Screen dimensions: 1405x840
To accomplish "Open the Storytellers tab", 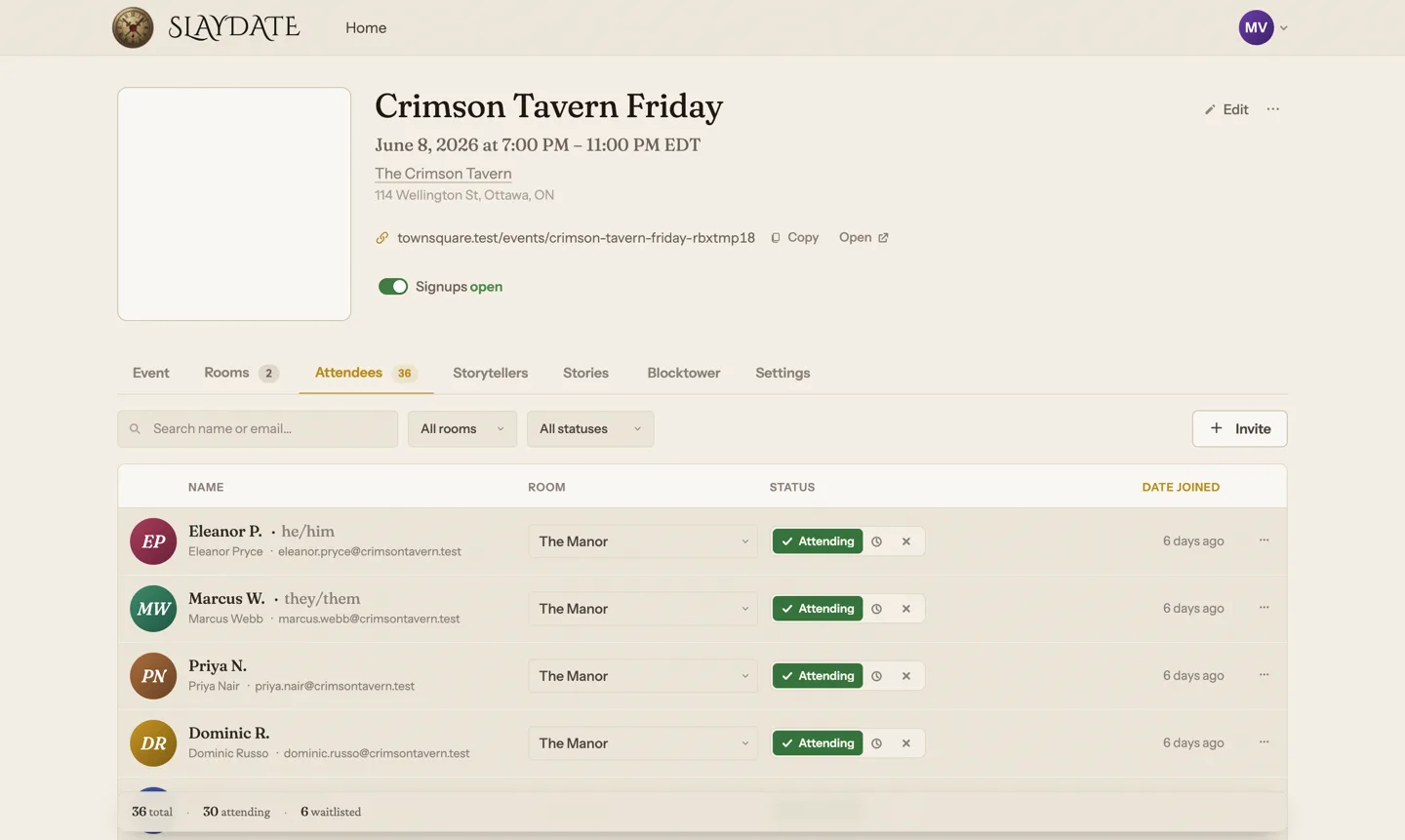I will [490, 373].
